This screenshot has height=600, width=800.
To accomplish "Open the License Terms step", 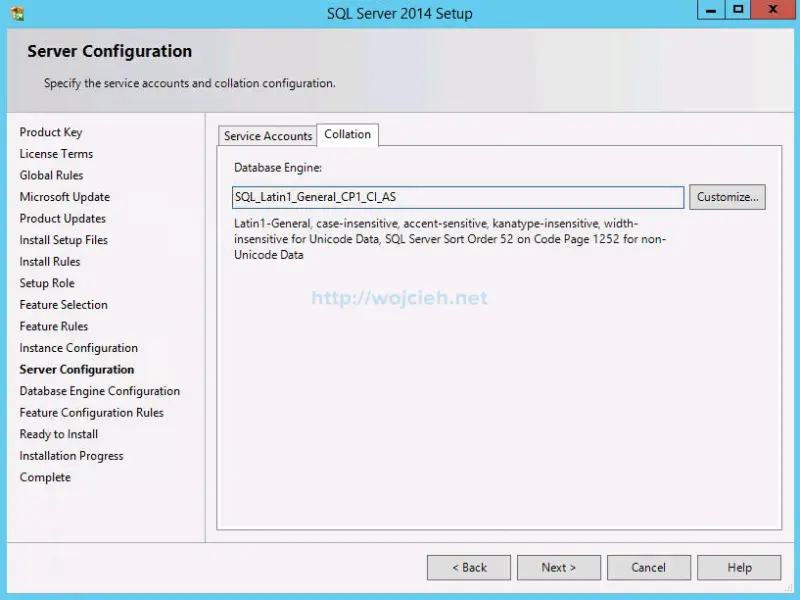I will [x=56, y=153].
